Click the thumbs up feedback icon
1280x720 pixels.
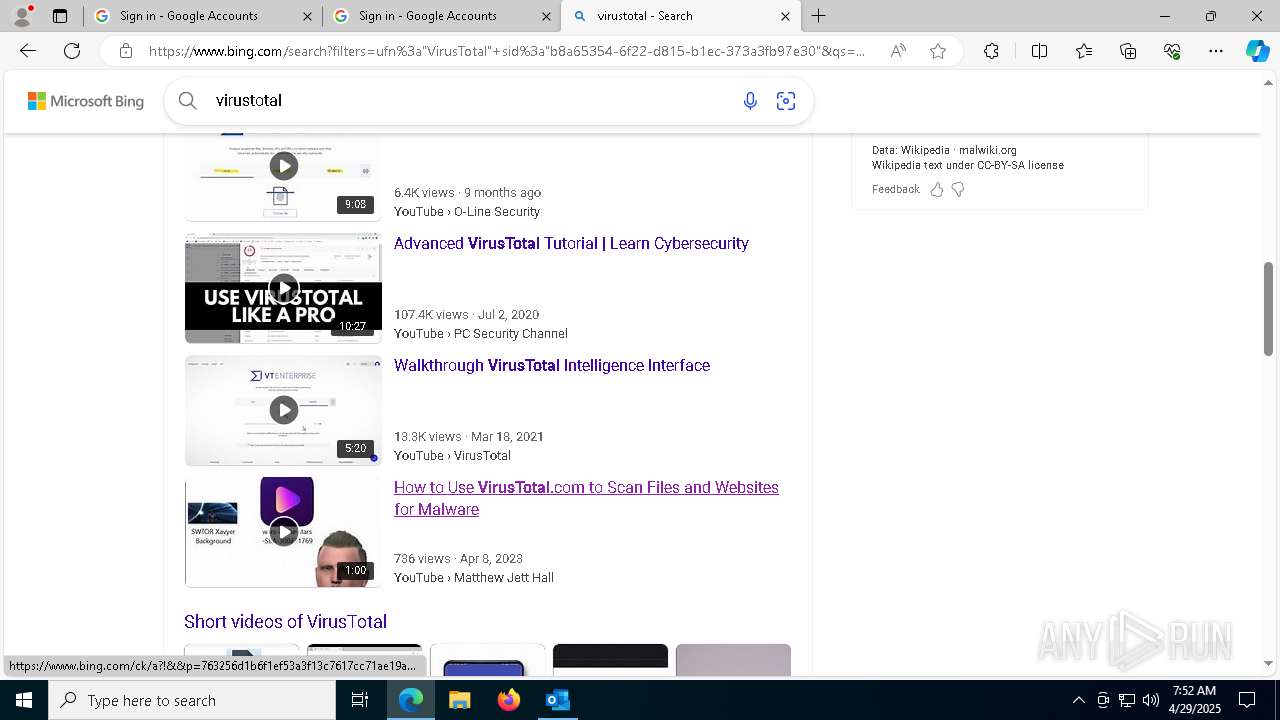[x=937, y=189]
